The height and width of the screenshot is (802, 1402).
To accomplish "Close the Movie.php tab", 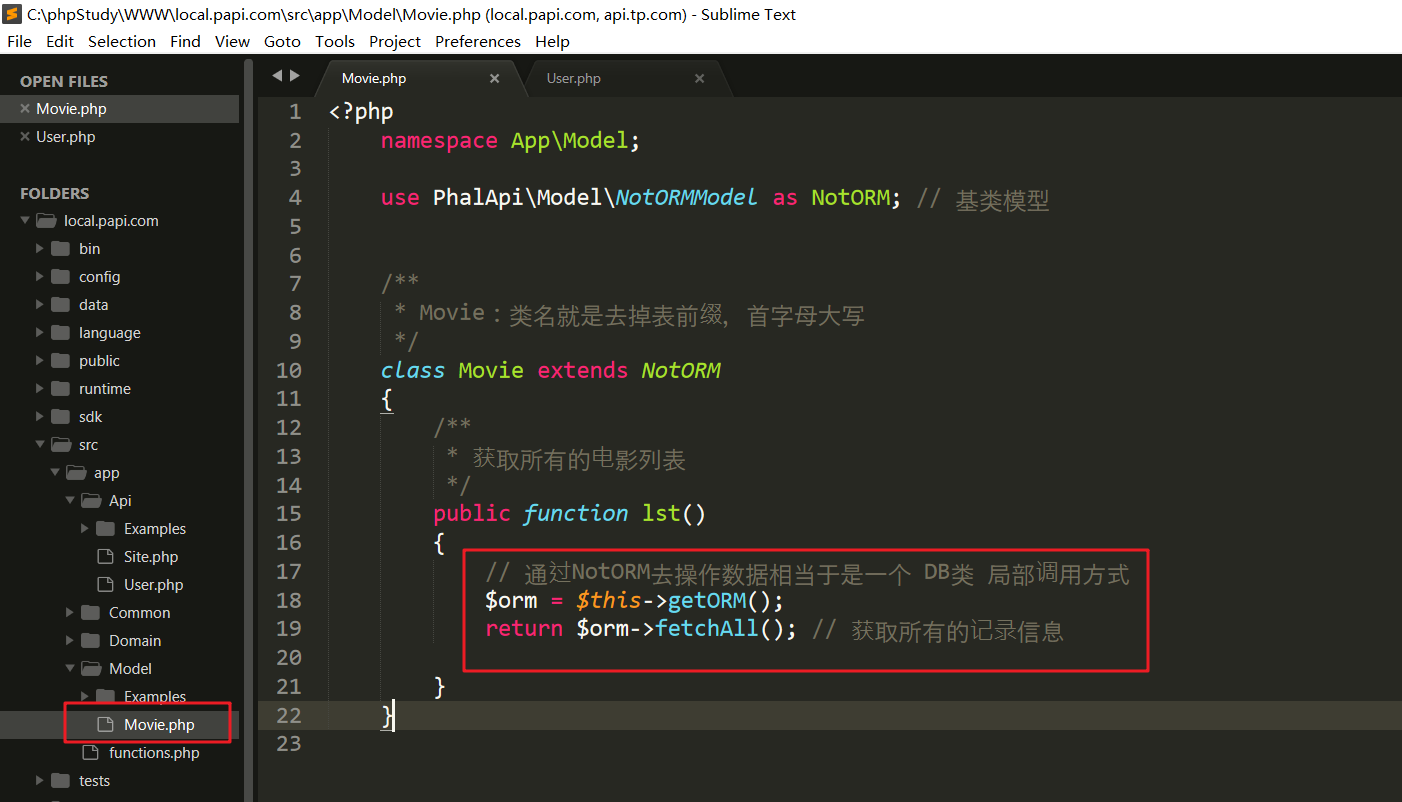I will click(494, 78).
